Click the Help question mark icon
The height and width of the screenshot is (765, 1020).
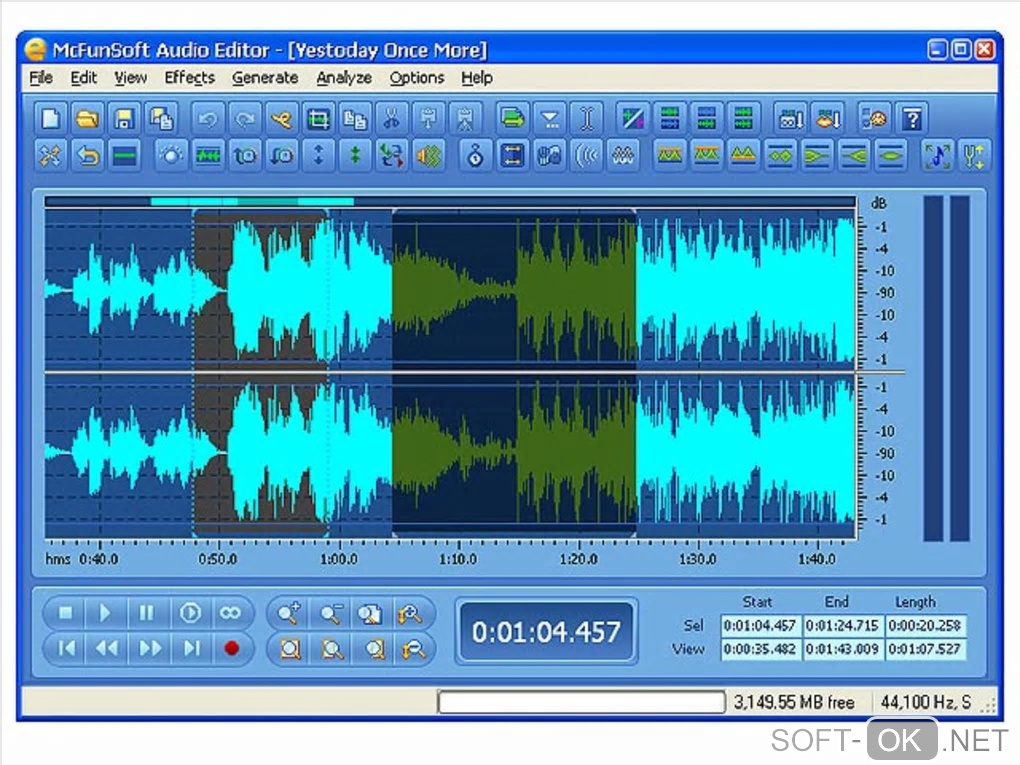tap(911, 119)
